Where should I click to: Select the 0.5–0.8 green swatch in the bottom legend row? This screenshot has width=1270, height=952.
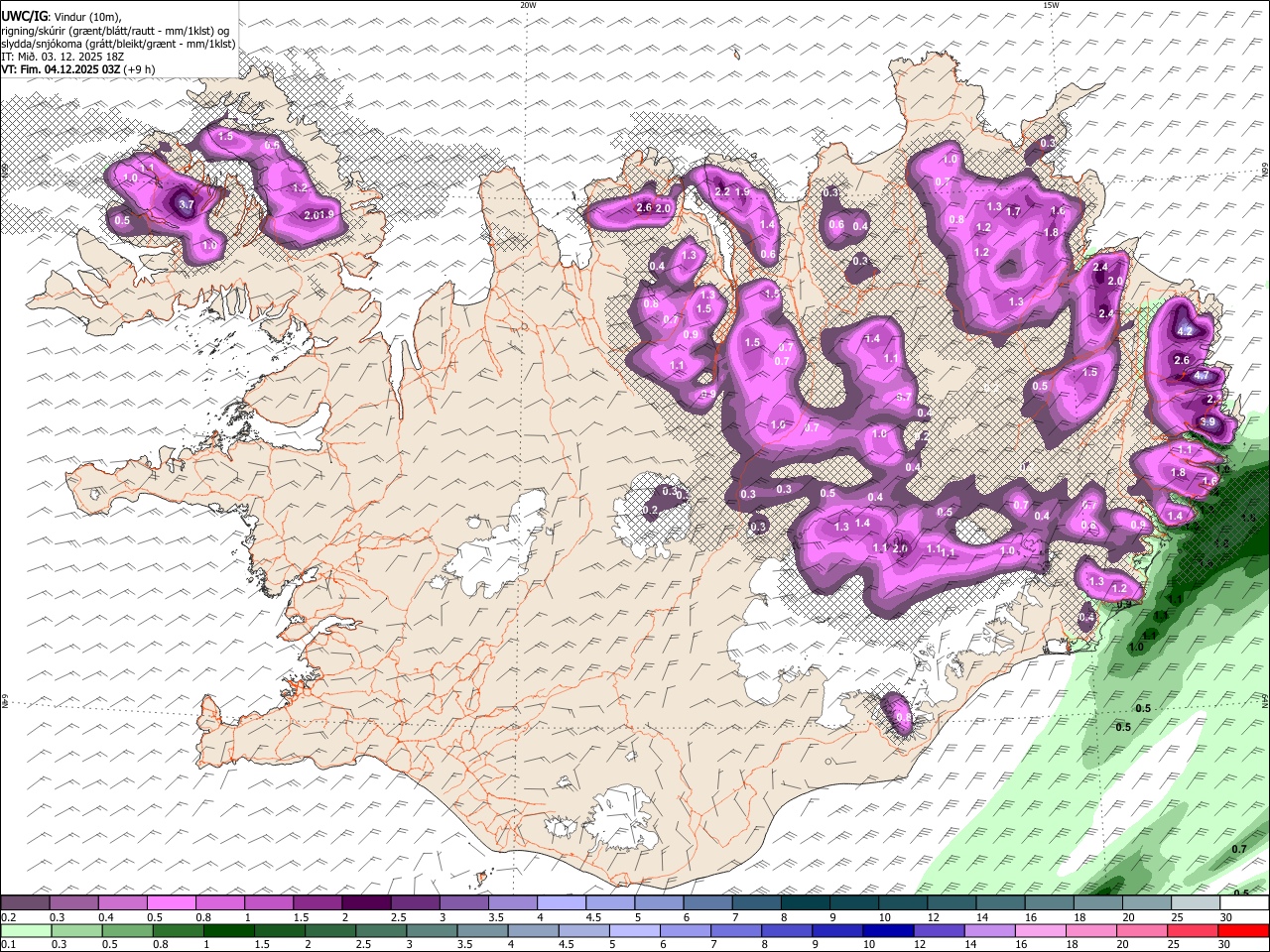tap(126, 931)
